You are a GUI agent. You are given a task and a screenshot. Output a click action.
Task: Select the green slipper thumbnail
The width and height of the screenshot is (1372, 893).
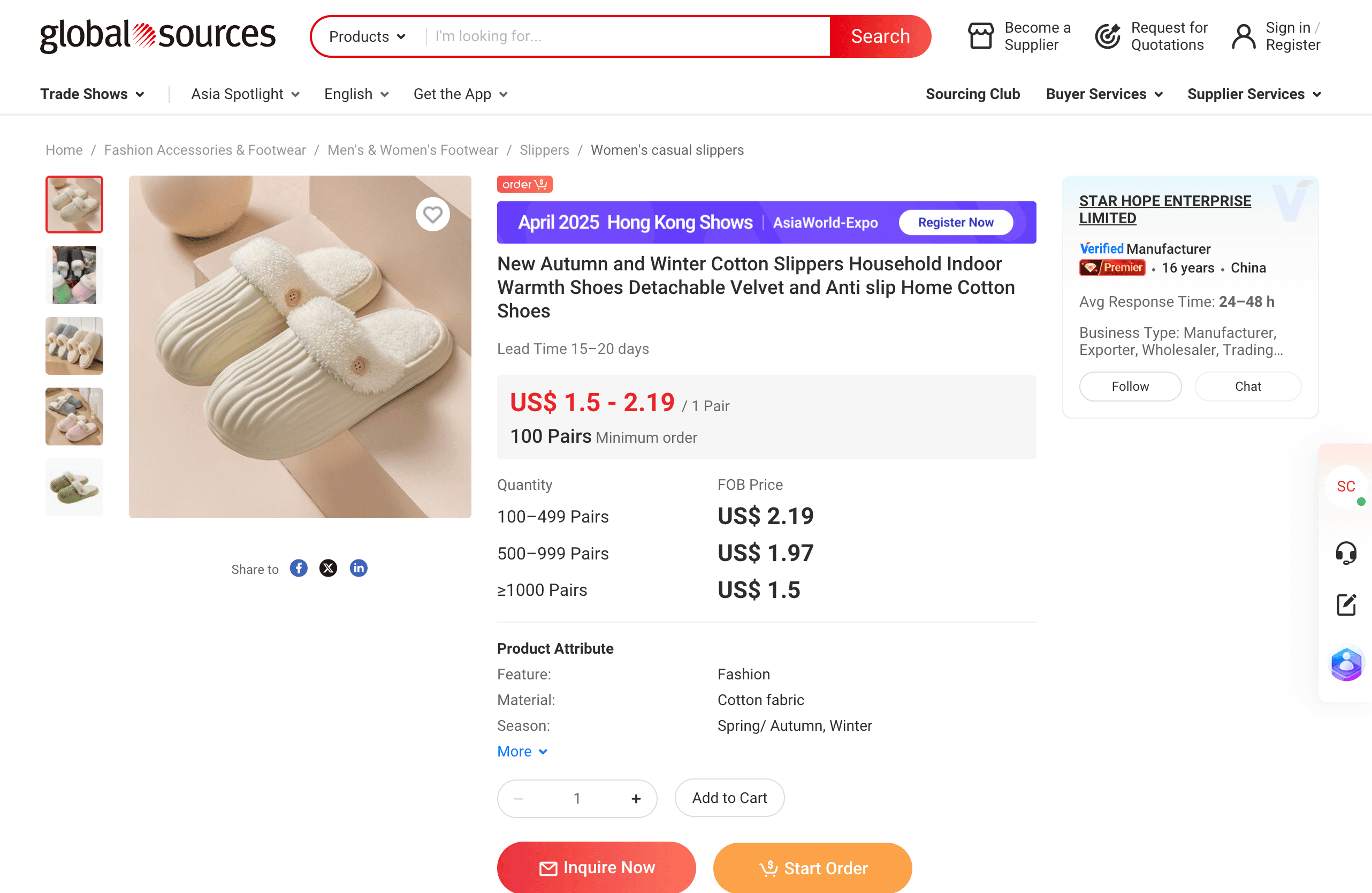tap(74, 487)
